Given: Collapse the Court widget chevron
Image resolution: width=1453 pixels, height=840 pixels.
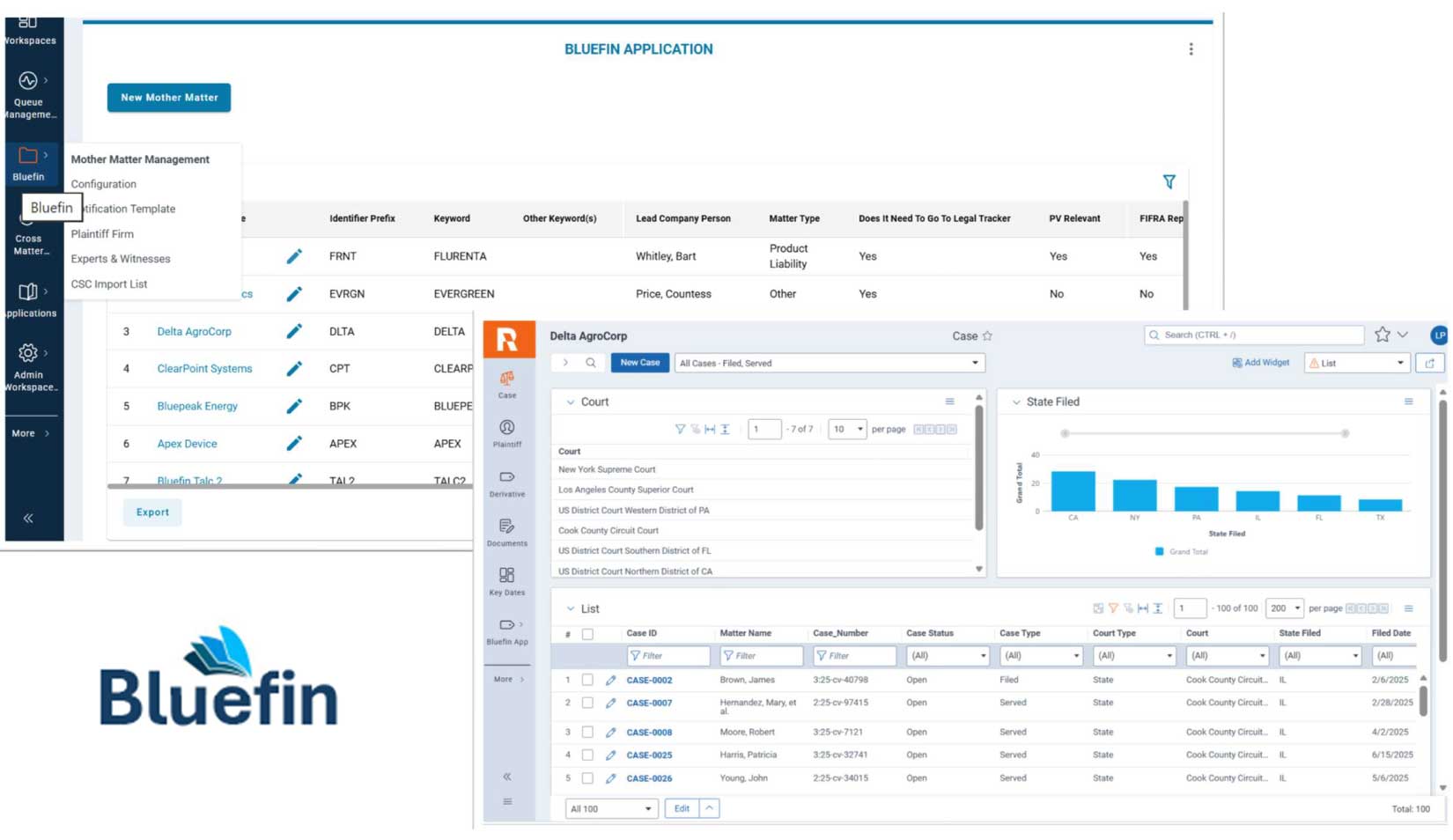Looking at the screenshot, I should (x=570, y=402).
